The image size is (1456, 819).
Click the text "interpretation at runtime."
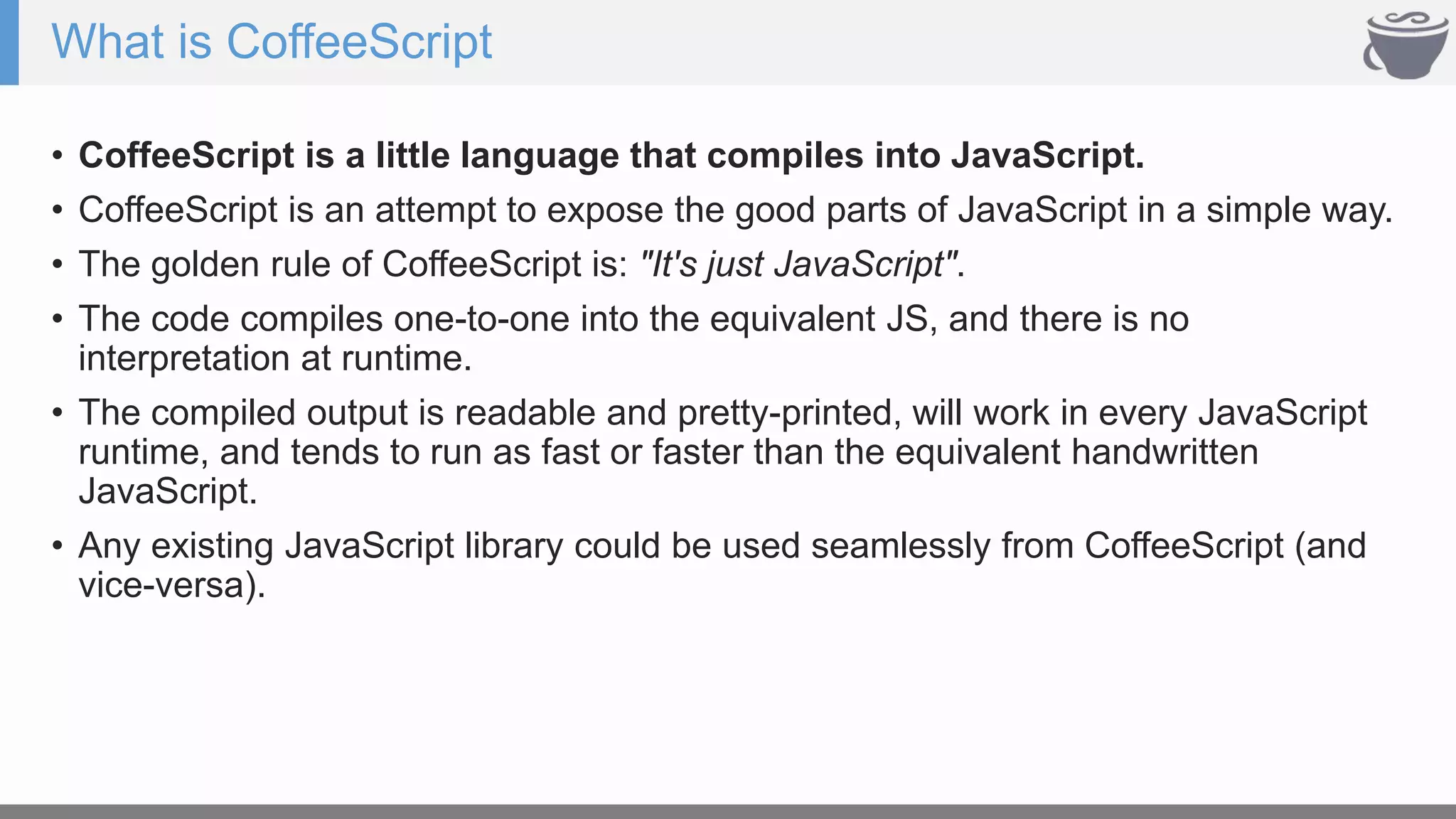[275, 358]
